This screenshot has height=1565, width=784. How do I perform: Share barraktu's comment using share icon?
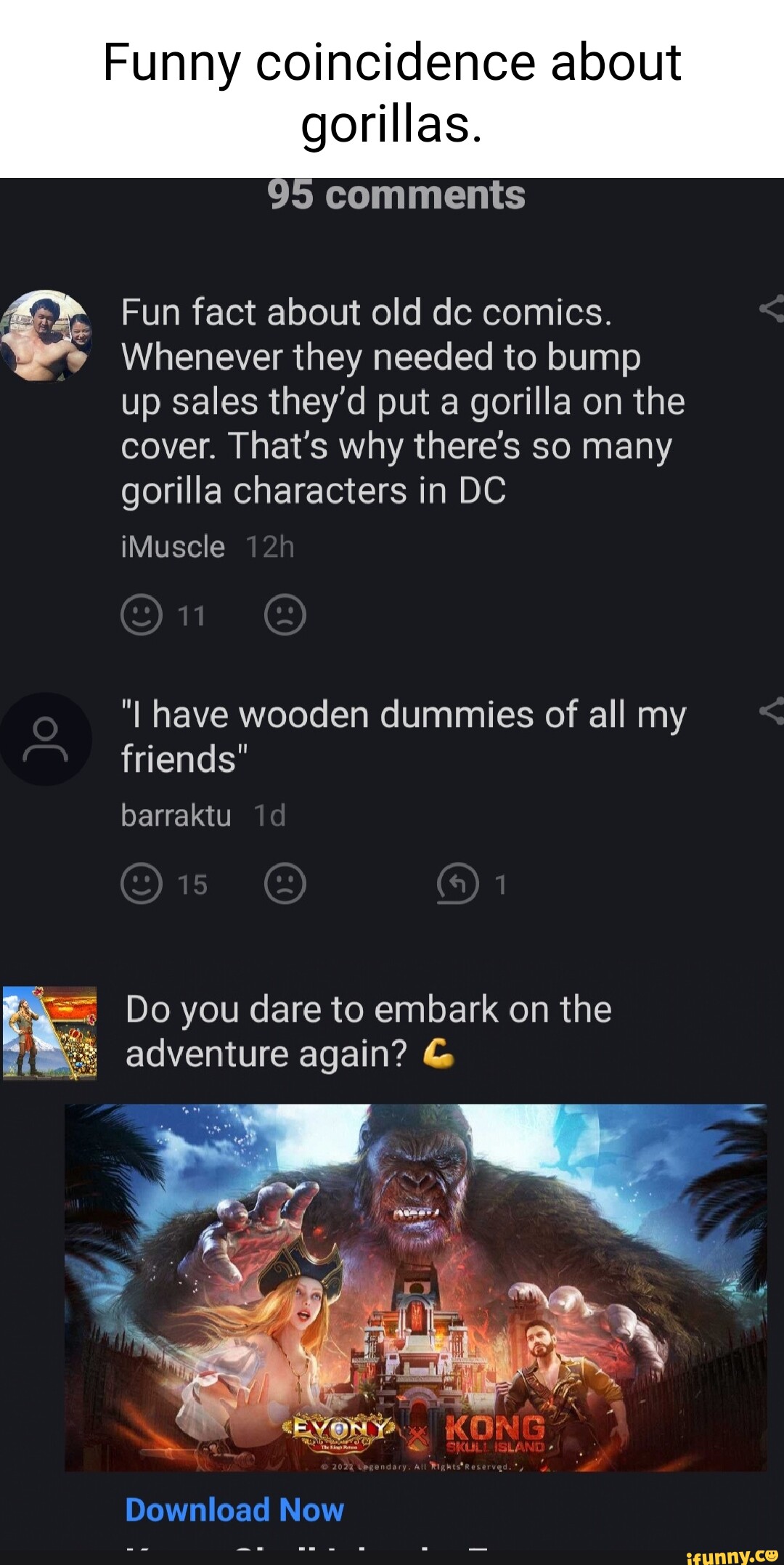pos(771,711)
